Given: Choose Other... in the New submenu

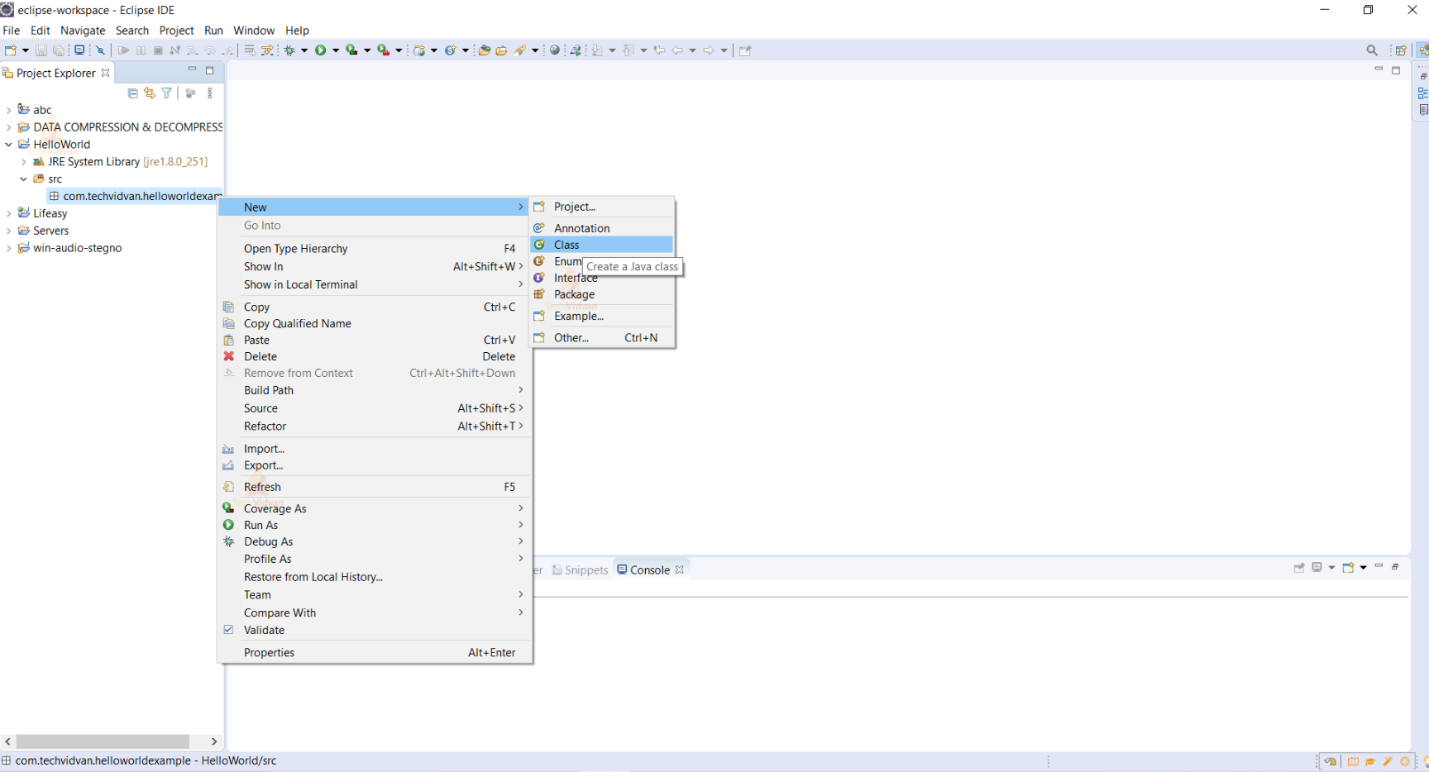Looking at the screenshot, I should (602, 338).
